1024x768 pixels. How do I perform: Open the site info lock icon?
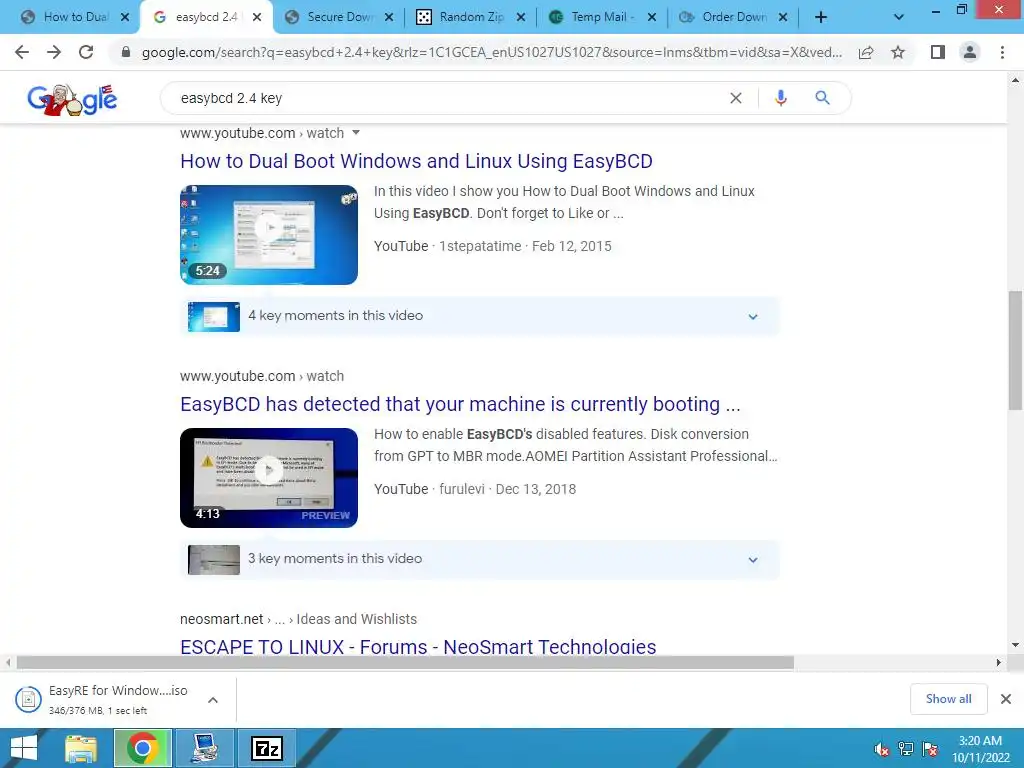pos(125,52)
